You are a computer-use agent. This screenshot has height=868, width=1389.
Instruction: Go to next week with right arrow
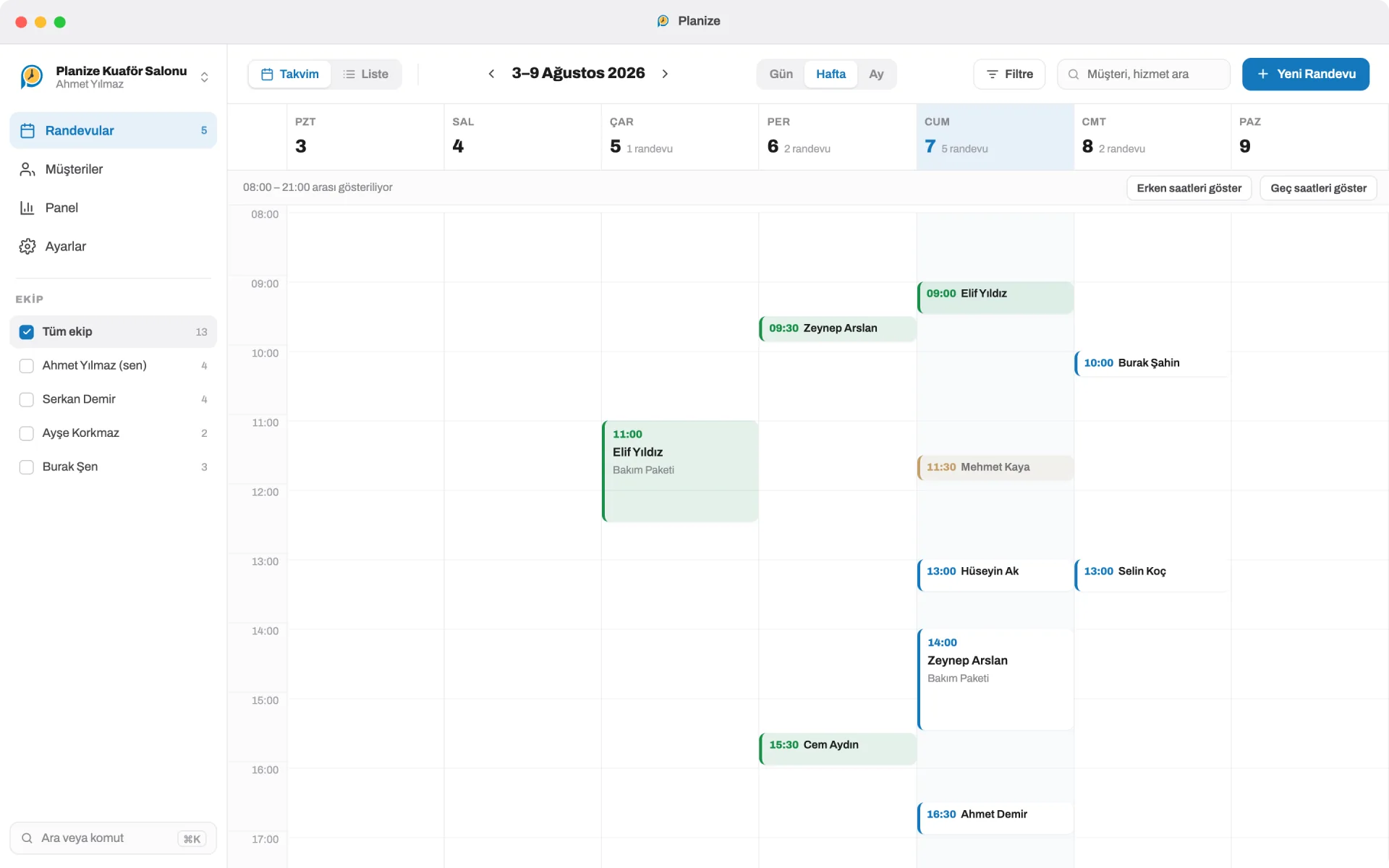pos(665,74)
